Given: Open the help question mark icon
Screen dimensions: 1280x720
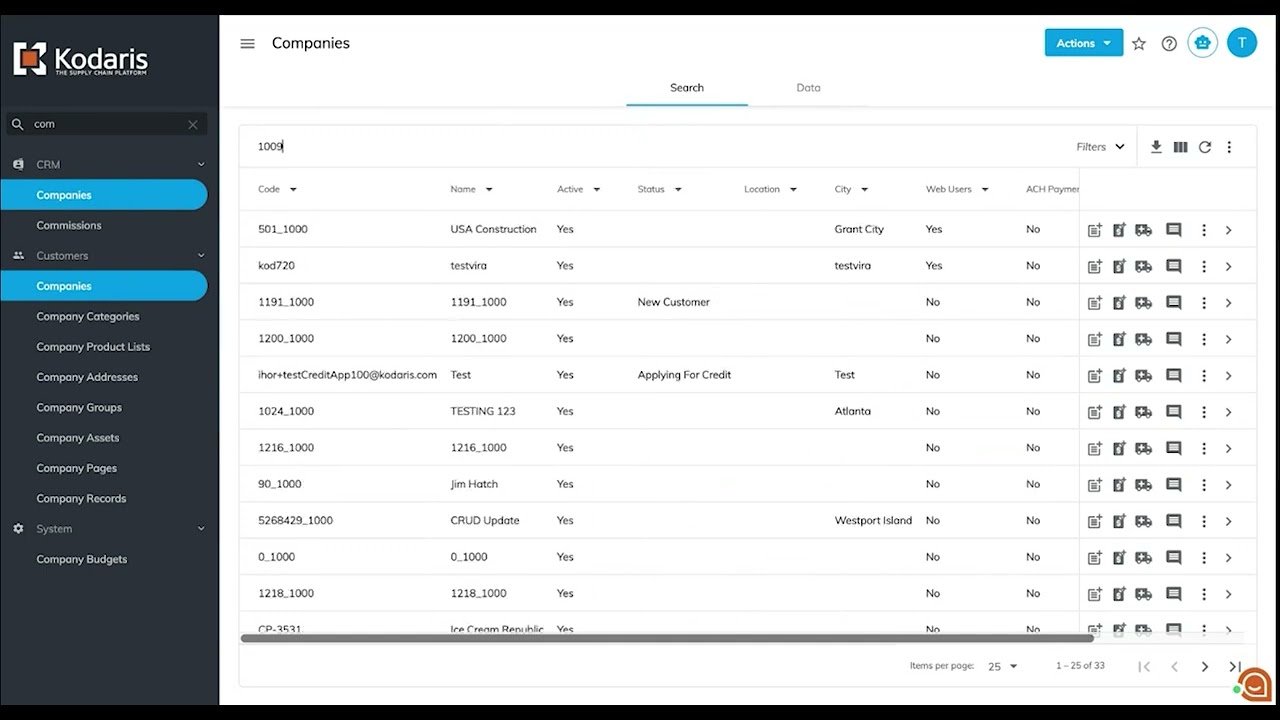Looking at the screenshot, I should [1169, 44].
